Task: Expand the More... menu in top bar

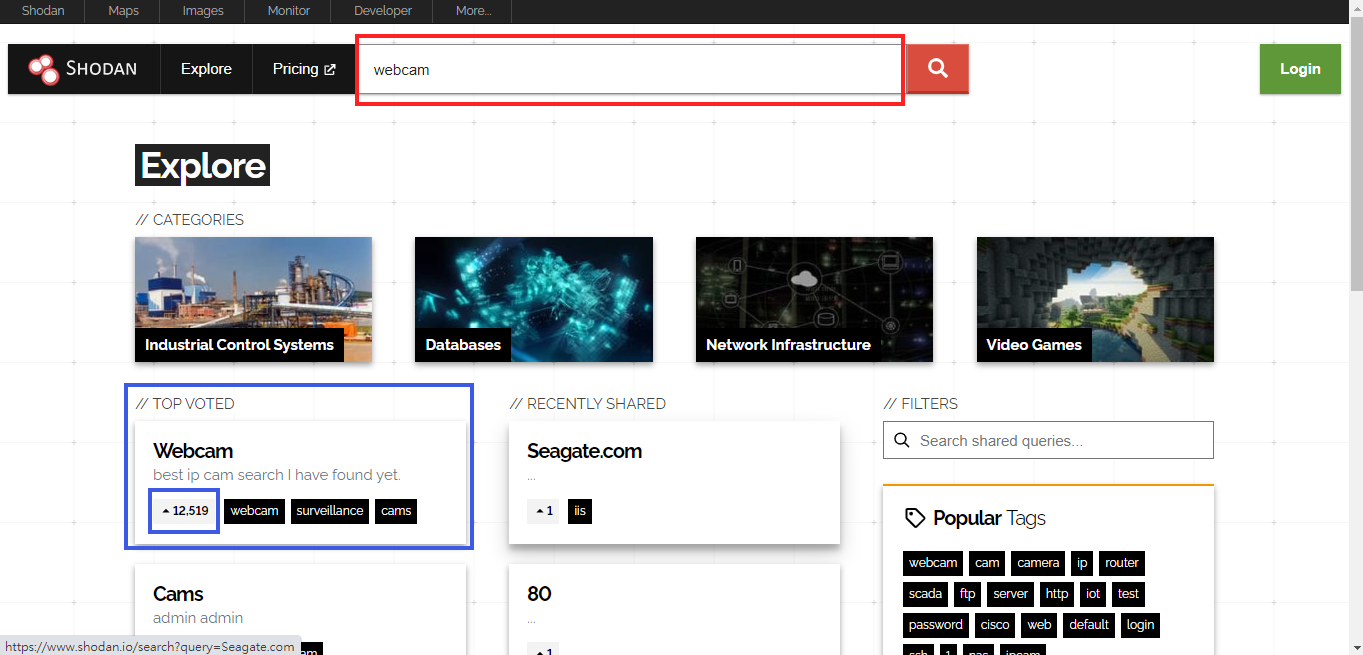Action: click(473, 11)
